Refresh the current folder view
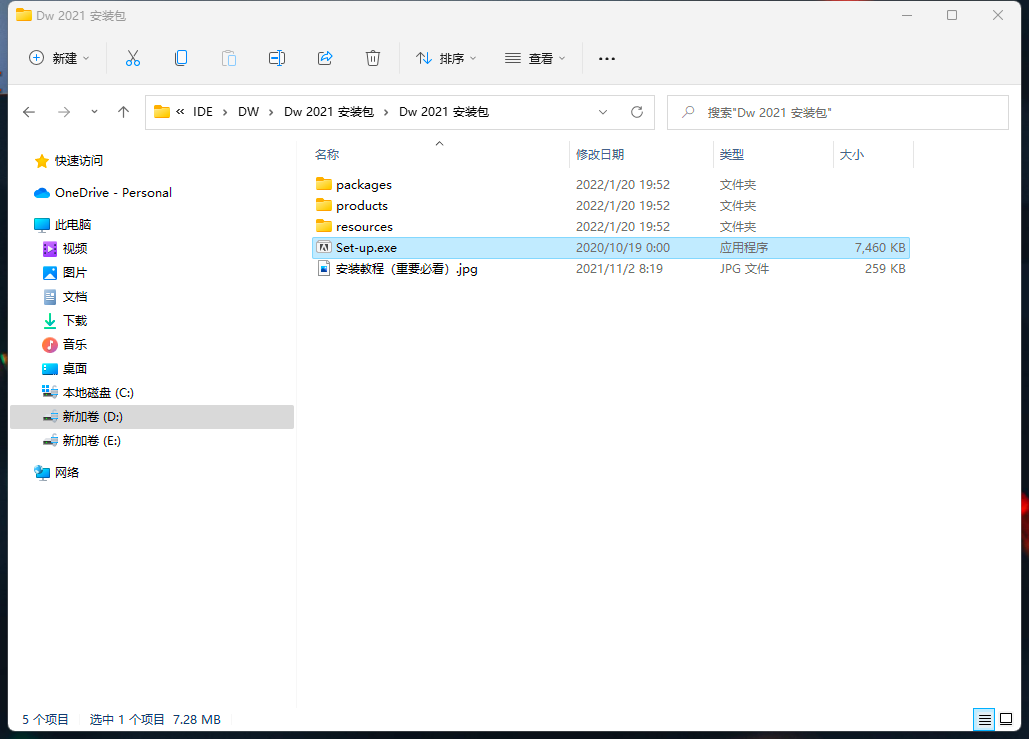The height and width of the screenshot is (739, 1029). [x=637, y=112]
